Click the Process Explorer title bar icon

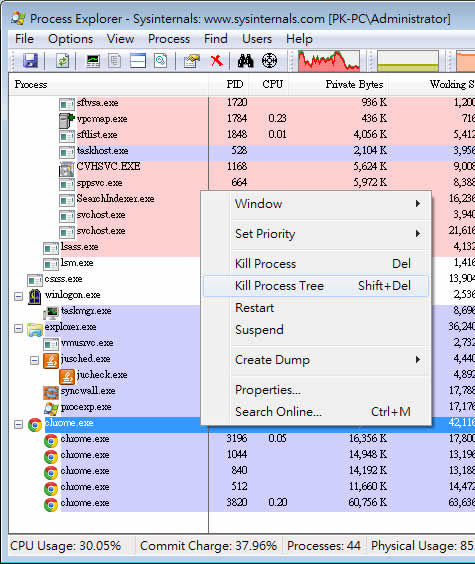(18, 18)
